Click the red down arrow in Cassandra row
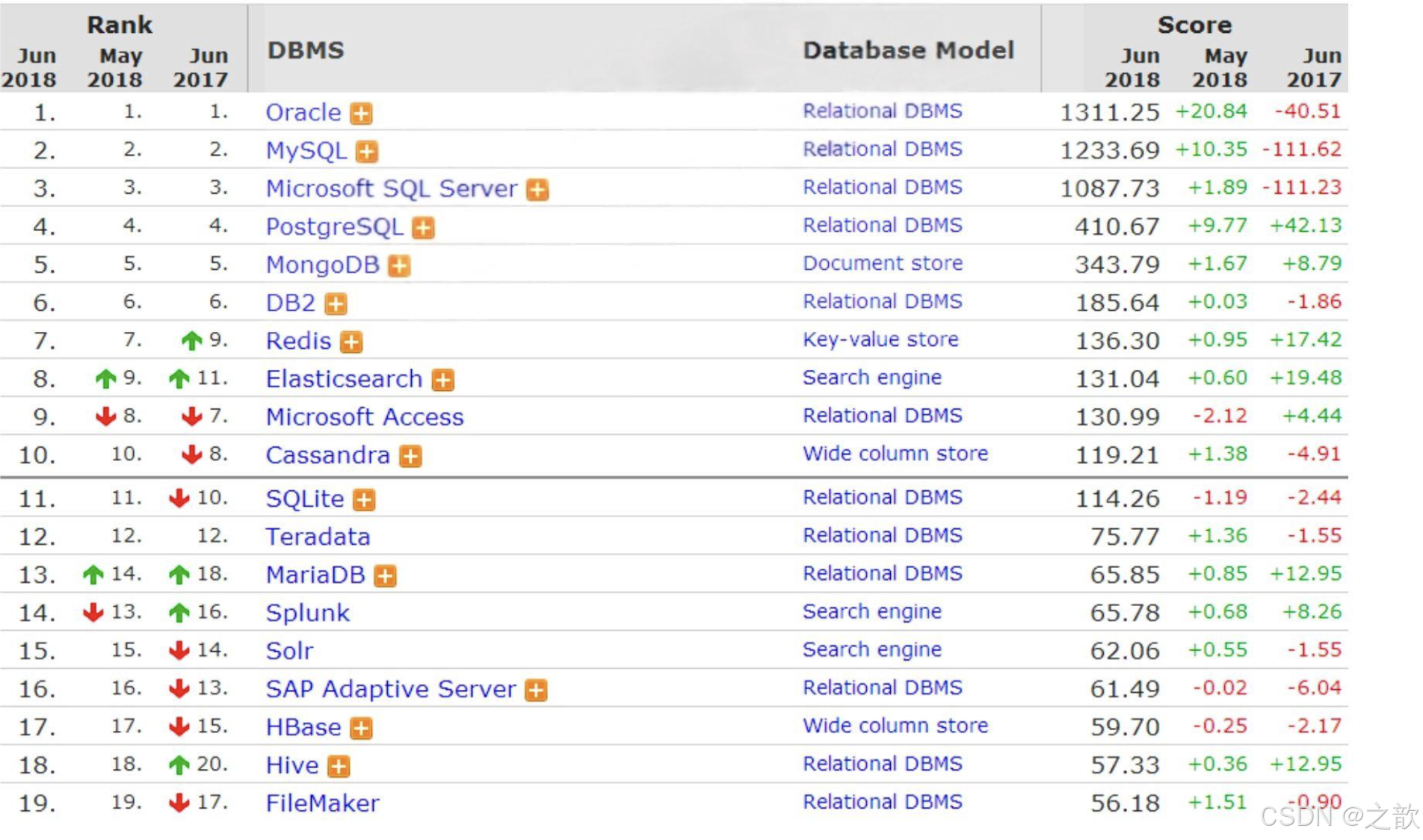 (192, 454)
